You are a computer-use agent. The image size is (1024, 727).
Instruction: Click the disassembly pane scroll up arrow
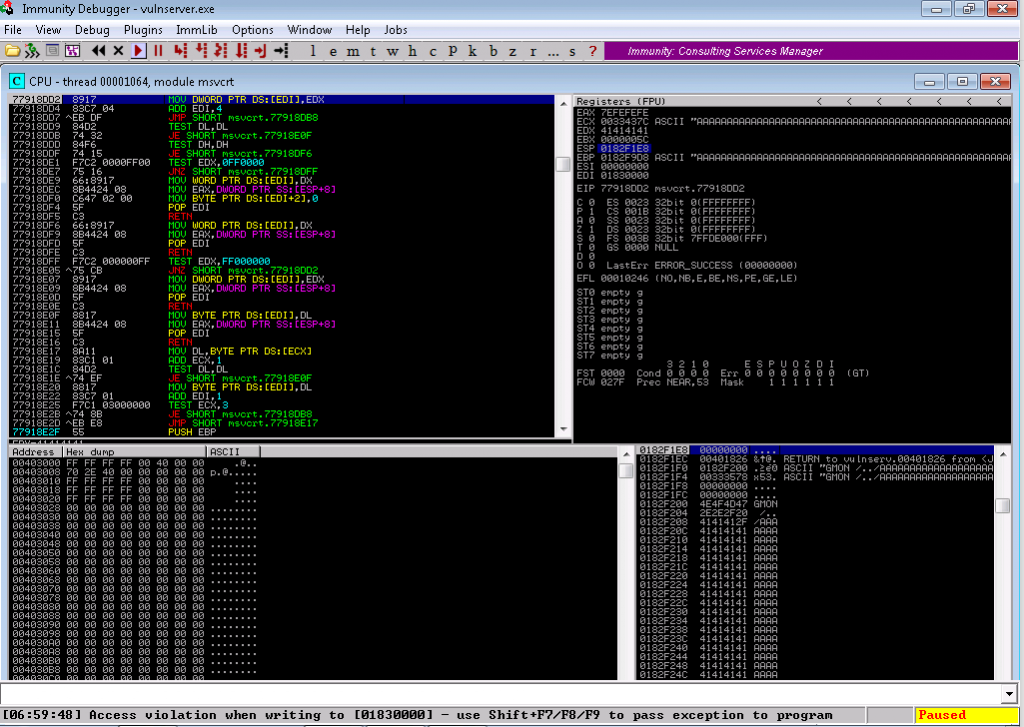tap(563, 103)
